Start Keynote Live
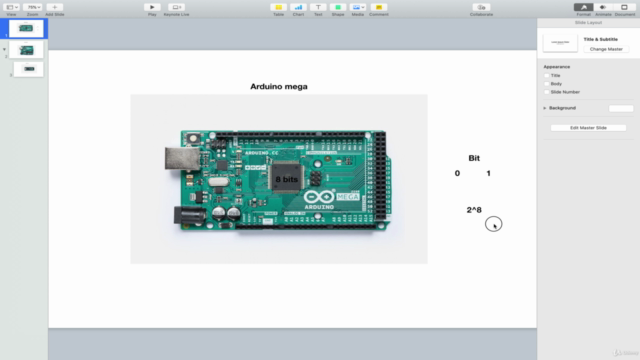 pyautogui.click(x=176, y=7)
